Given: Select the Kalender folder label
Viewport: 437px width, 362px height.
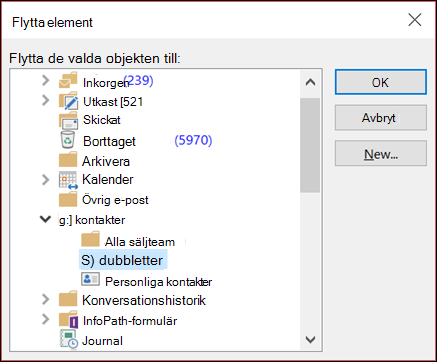Looking at the screenshot, I should coord(108,179).
